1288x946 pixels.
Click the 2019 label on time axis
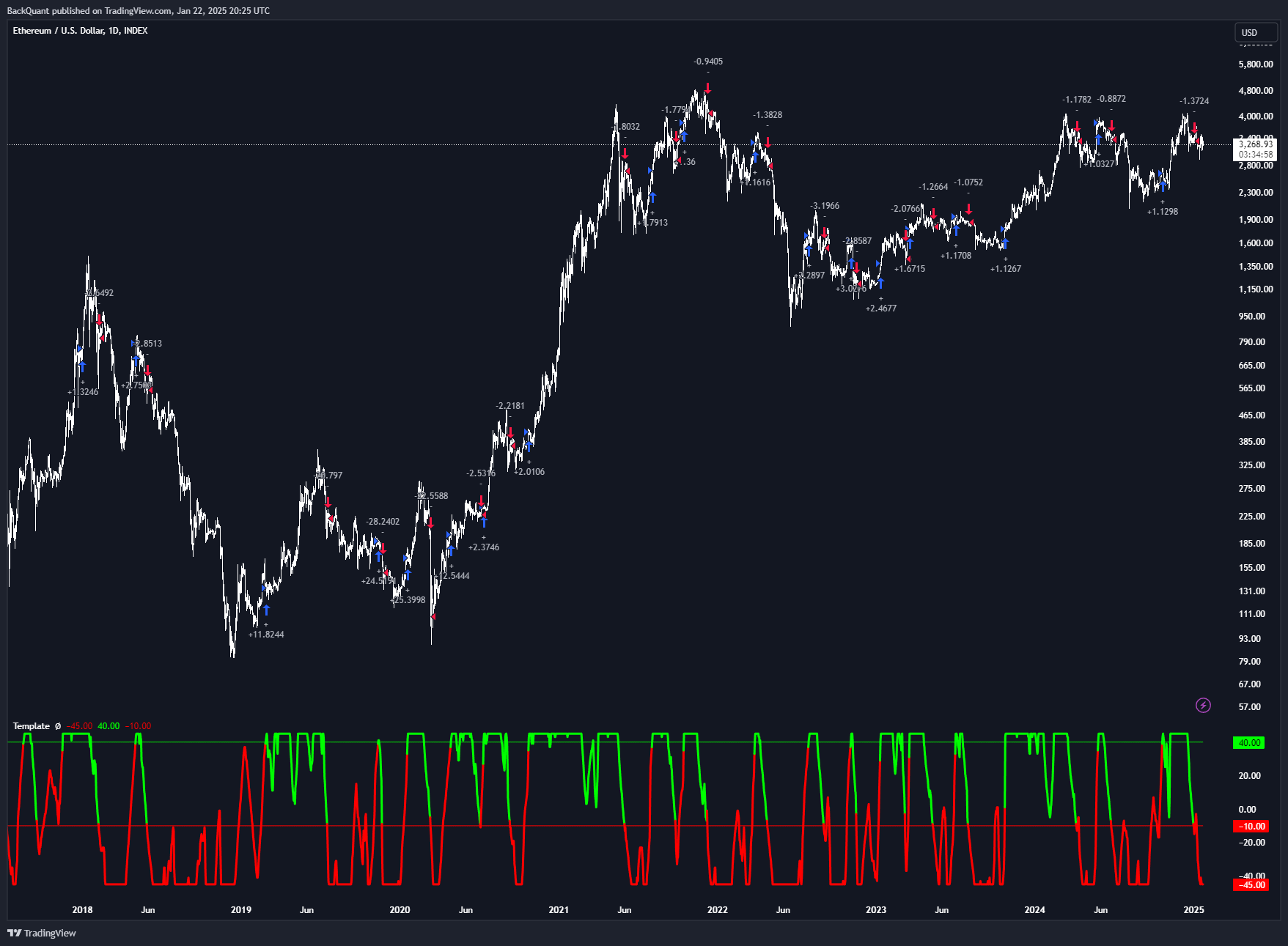241,910
